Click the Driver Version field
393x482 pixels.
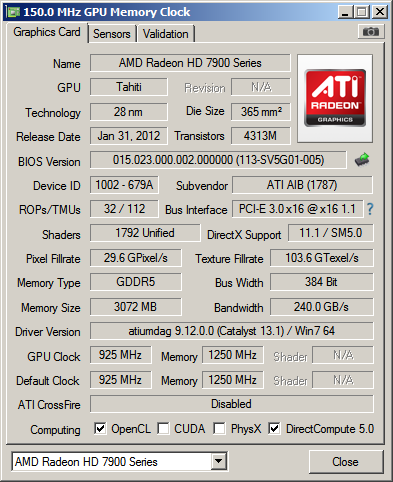point(232,331)
